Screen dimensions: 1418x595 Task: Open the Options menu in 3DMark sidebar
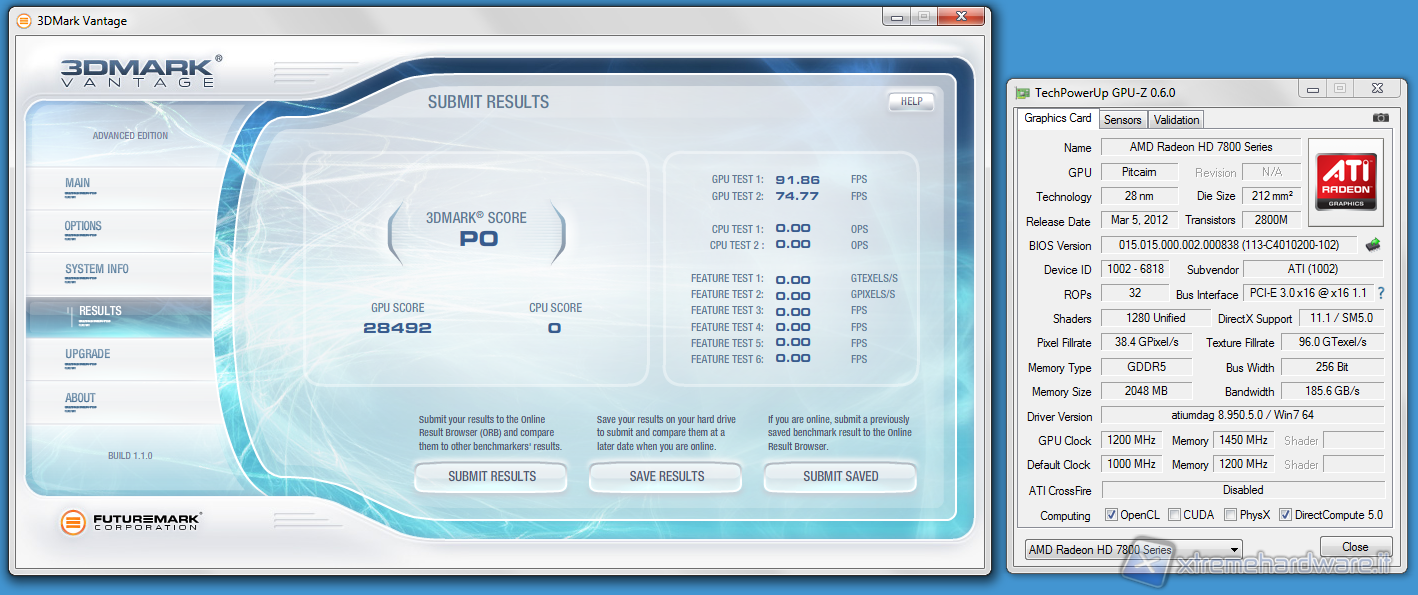click(83, 226)
